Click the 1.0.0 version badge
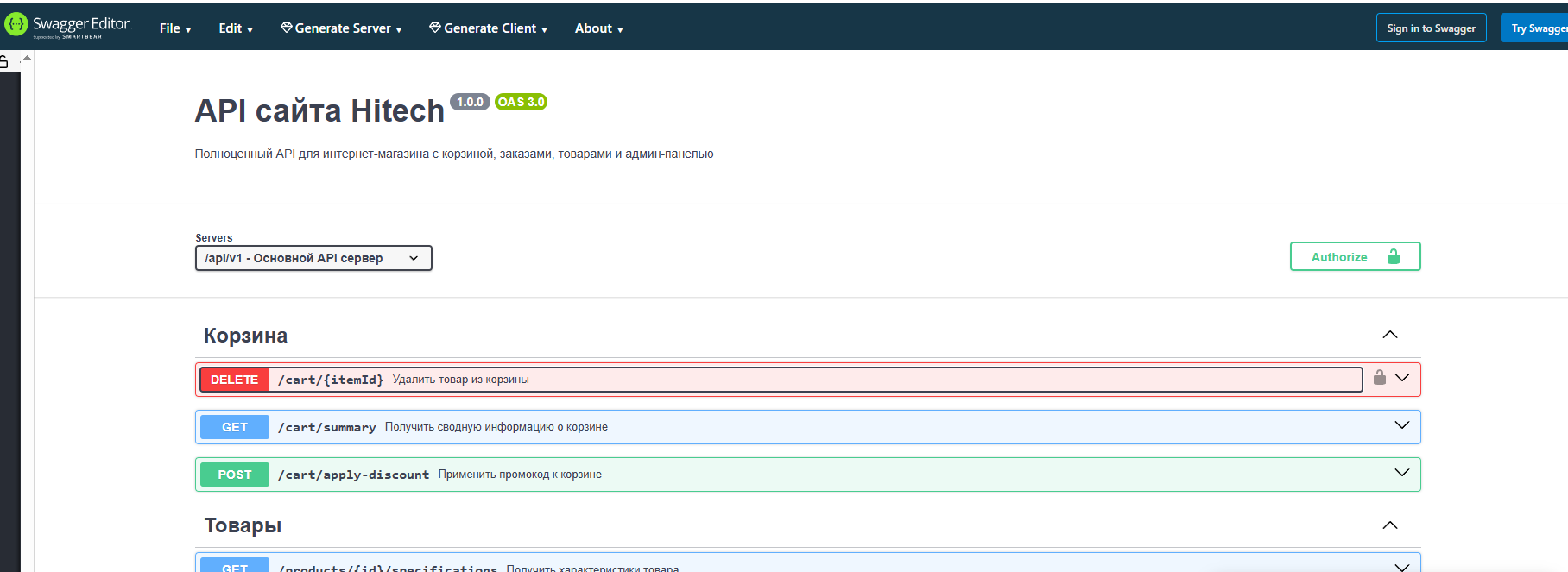 470,102
